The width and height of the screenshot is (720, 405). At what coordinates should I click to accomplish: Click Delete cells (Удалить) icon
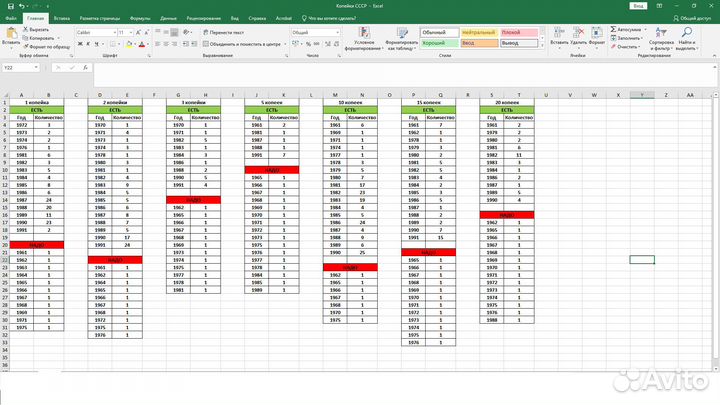(577, 35)
